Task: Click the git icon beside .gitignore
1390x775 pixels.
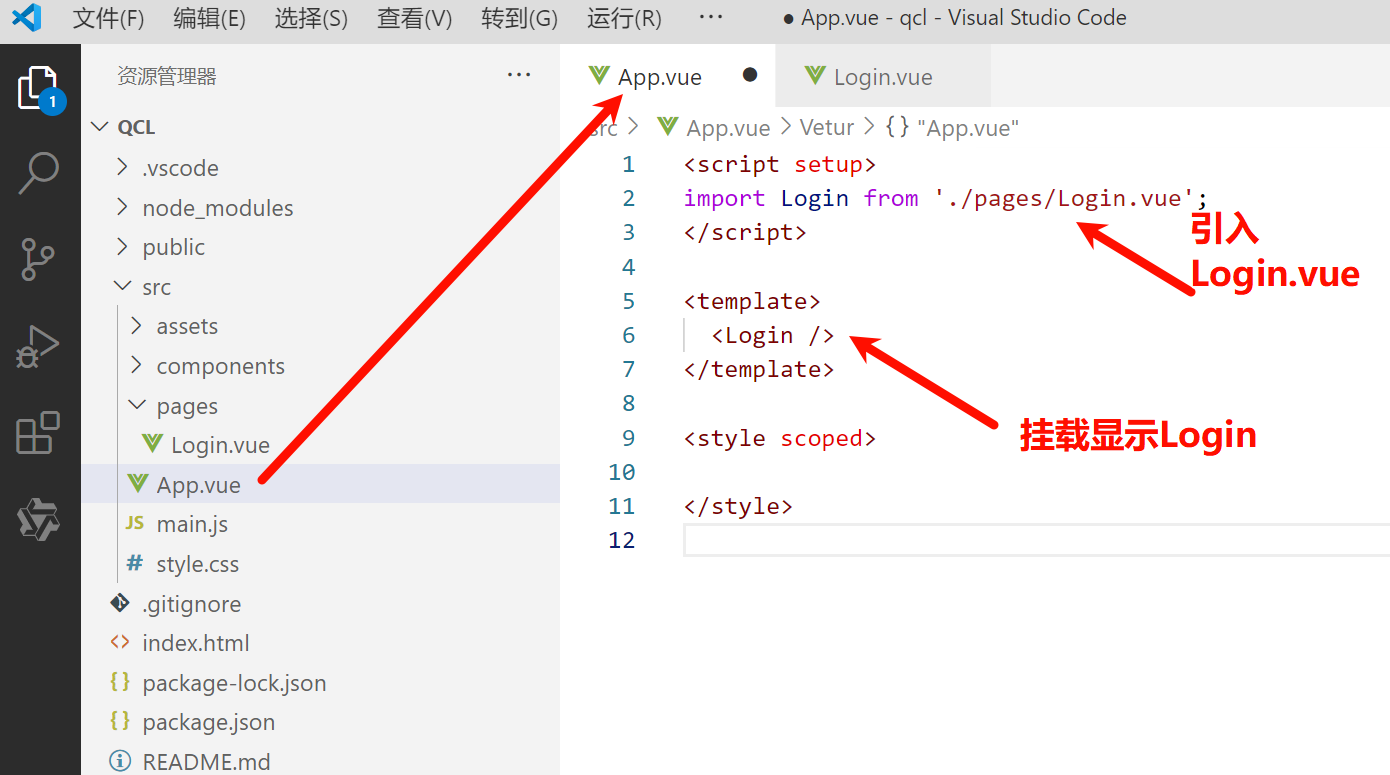Action: (120, 603)
